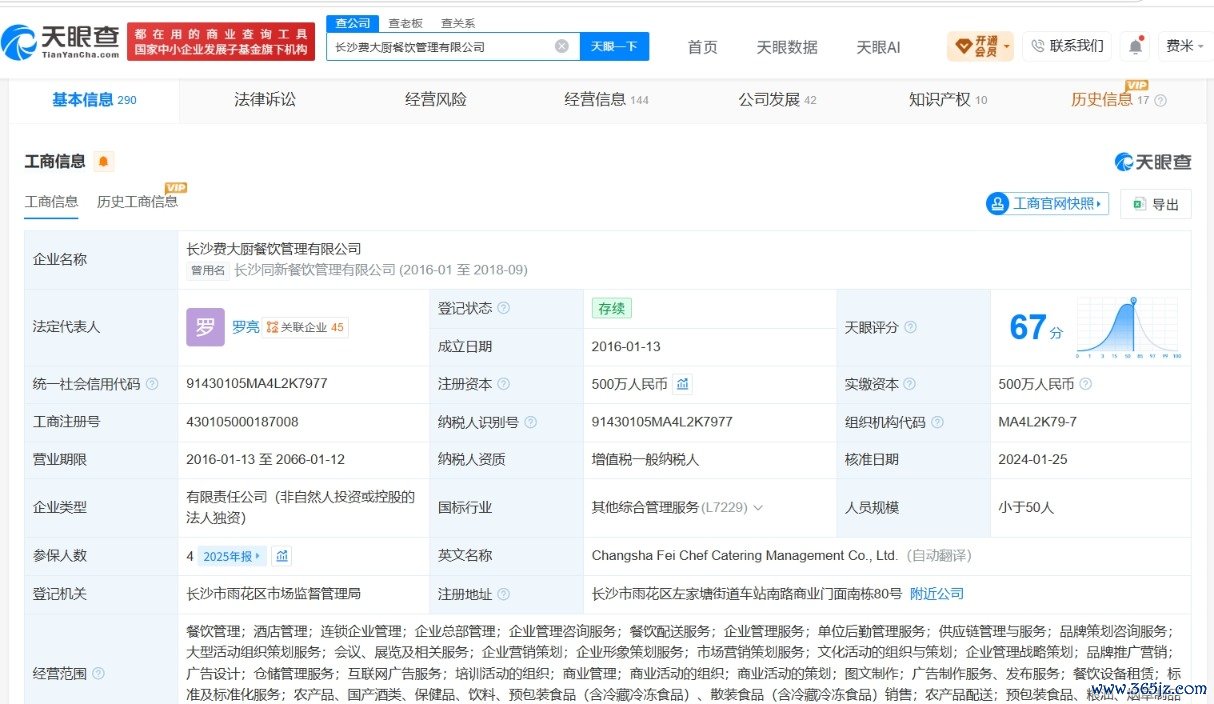Open the 关联企业 45 tag

[305, 327]
